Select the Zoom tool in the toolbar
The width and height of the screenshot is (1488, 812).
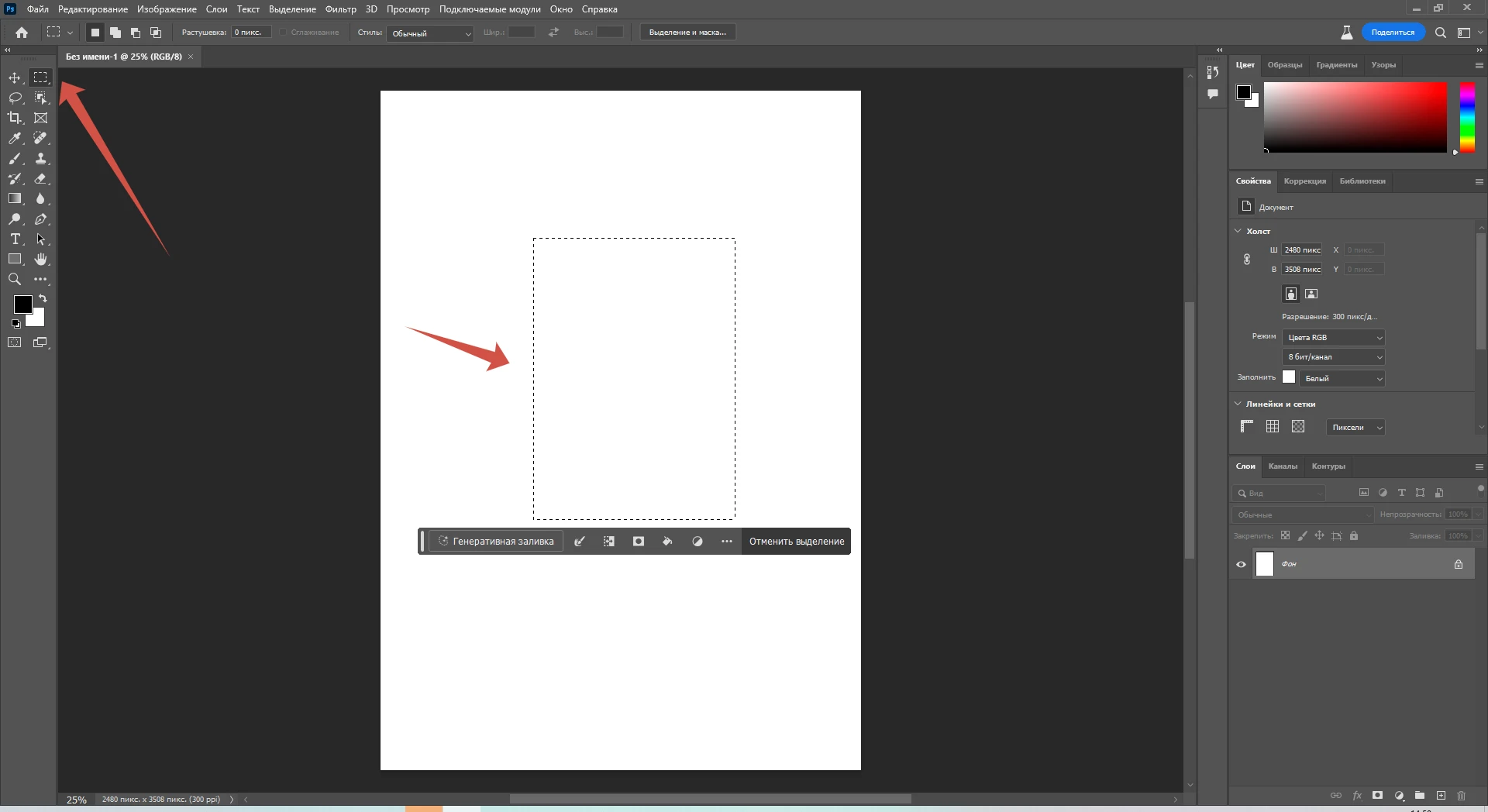tap(15, 279)
